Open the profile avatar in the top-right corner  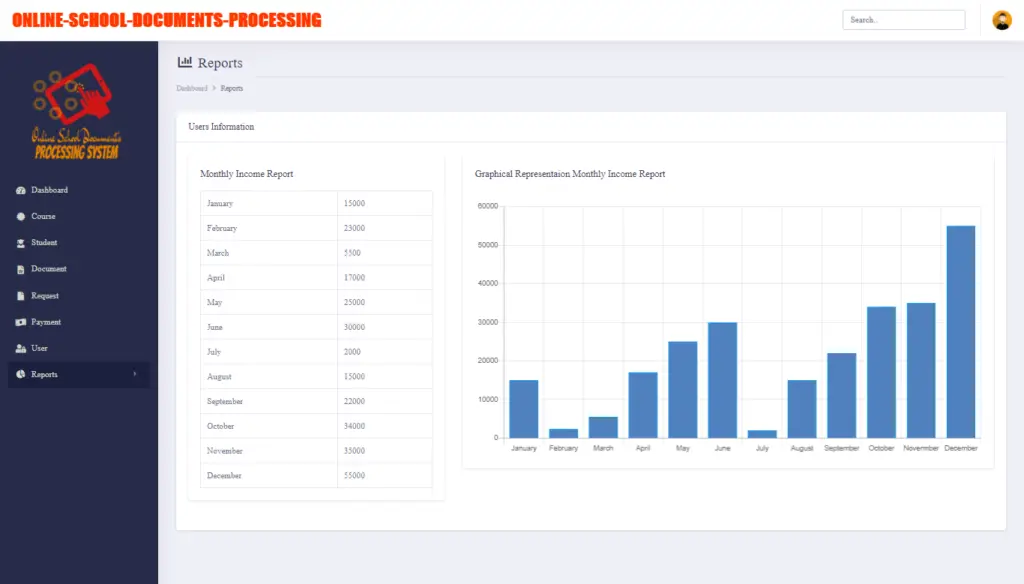pyautogui.click(x=1001, y=19)
